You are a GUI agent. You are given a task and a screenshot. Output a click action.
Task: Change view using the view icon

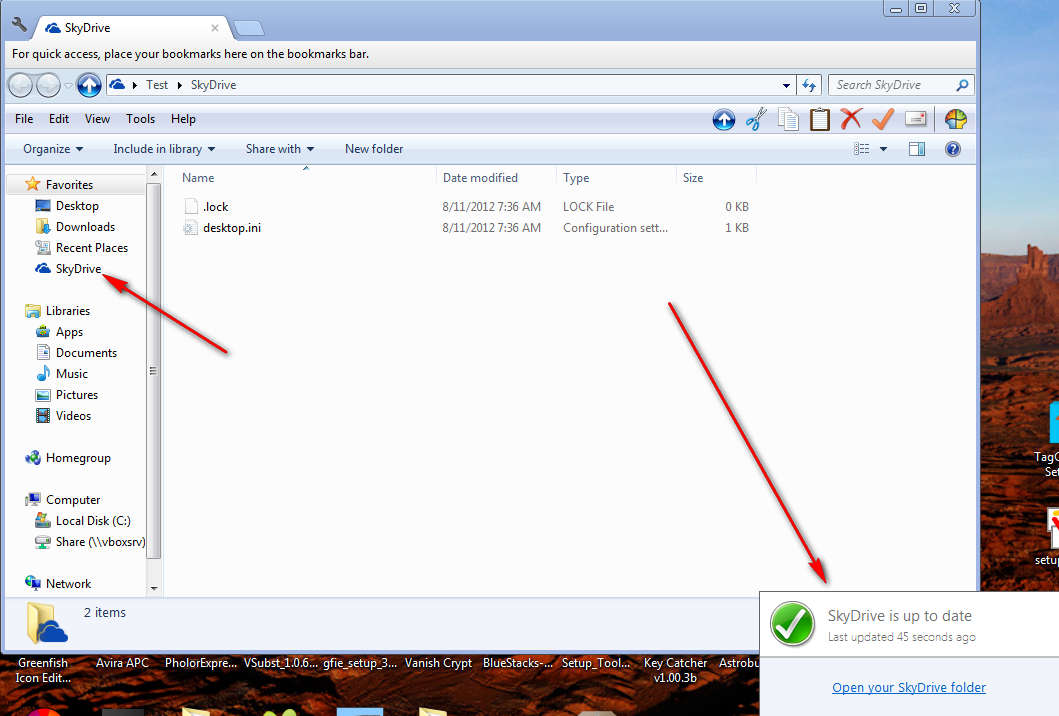click(862, 149)
